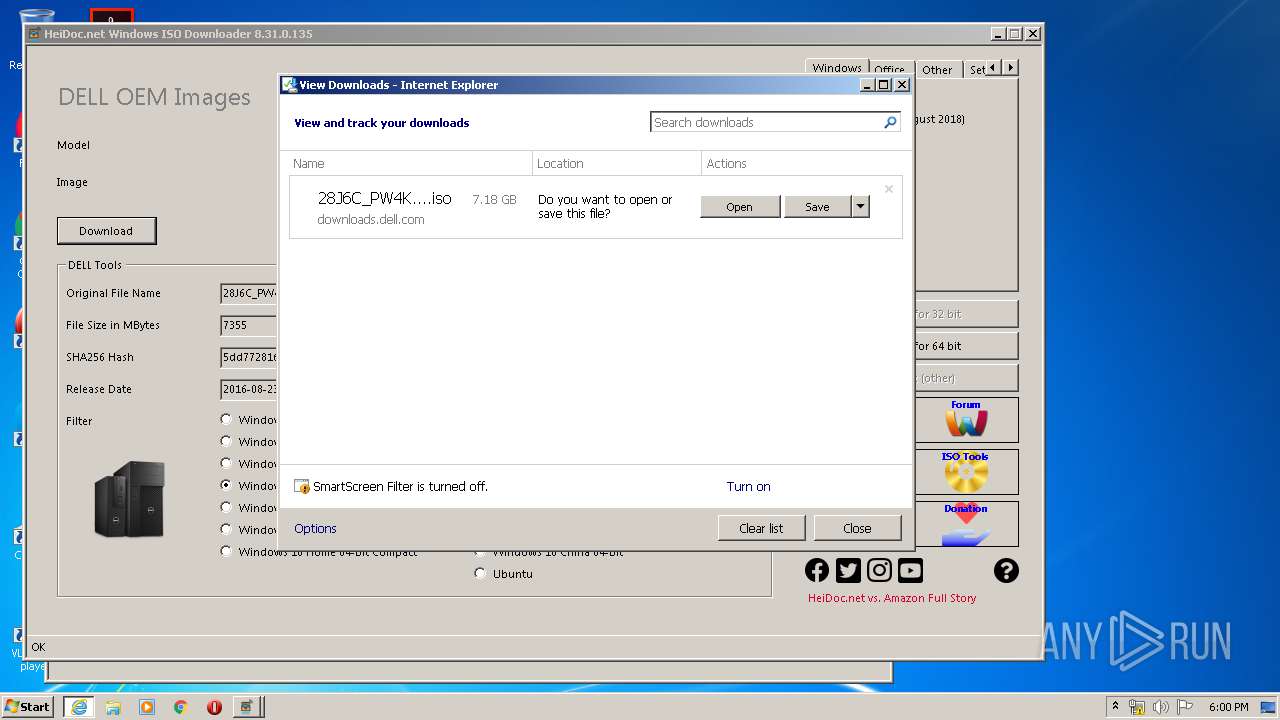Select Windows 10 China 64-bit radio option
1280x720 pixels.
pos(480,552)
